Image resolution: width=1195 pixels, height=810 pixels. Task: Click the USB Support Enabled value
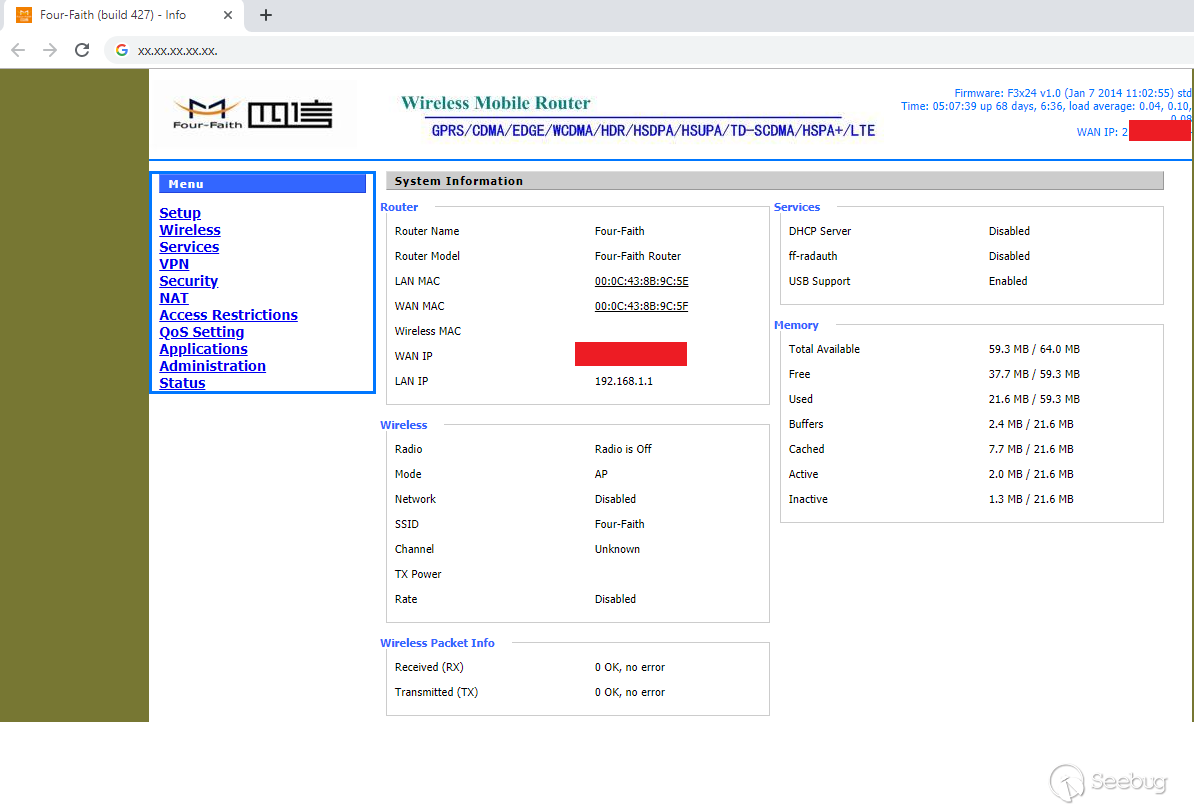tap(1008, 281)
